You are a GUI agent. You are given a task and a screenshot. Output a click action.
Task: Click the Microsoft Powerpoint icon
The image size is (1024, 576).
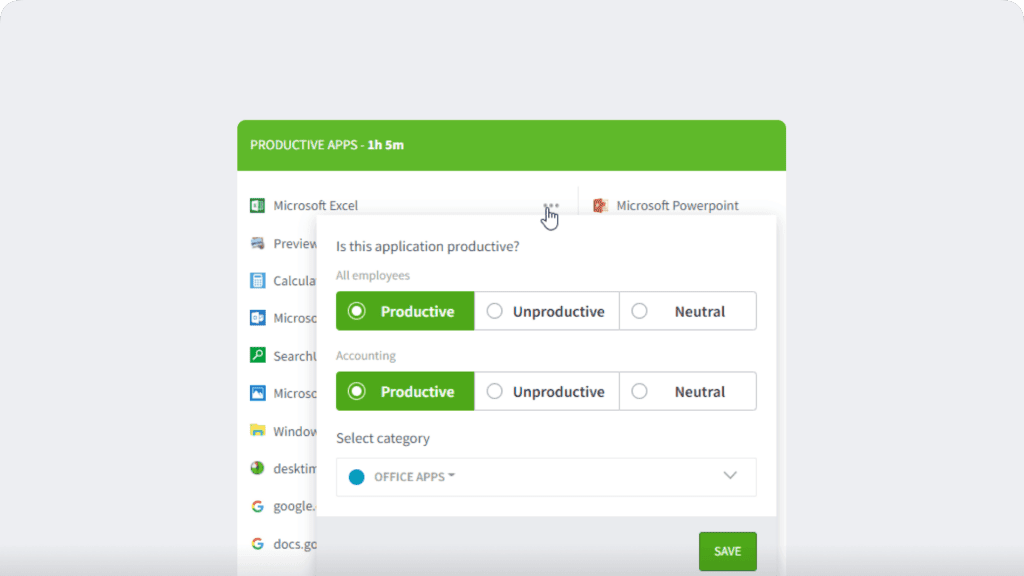600,205
